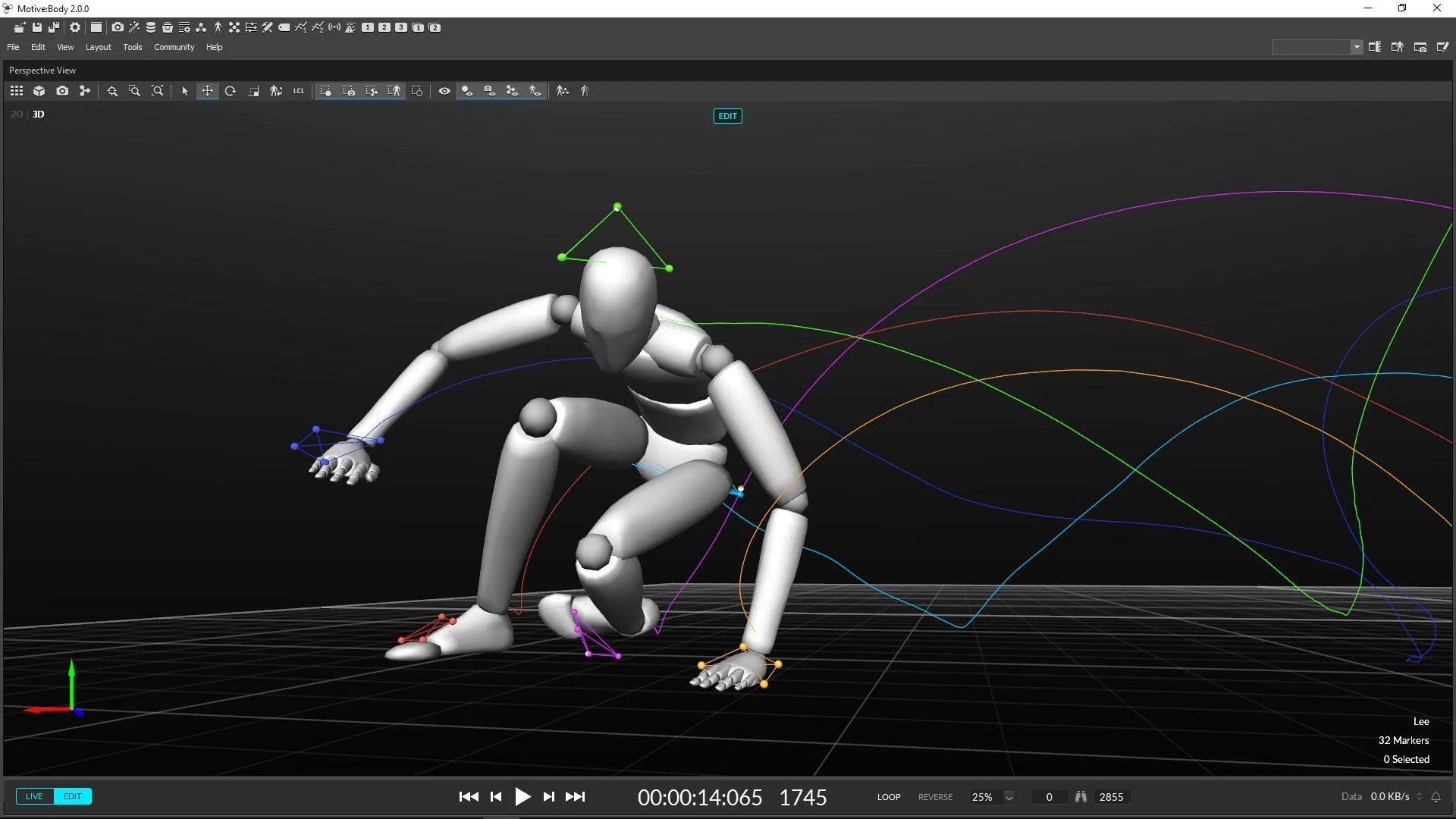Click the binoculars working range icon
The width and height of the screenshot is (1456, 819).
coord(1081,797)
